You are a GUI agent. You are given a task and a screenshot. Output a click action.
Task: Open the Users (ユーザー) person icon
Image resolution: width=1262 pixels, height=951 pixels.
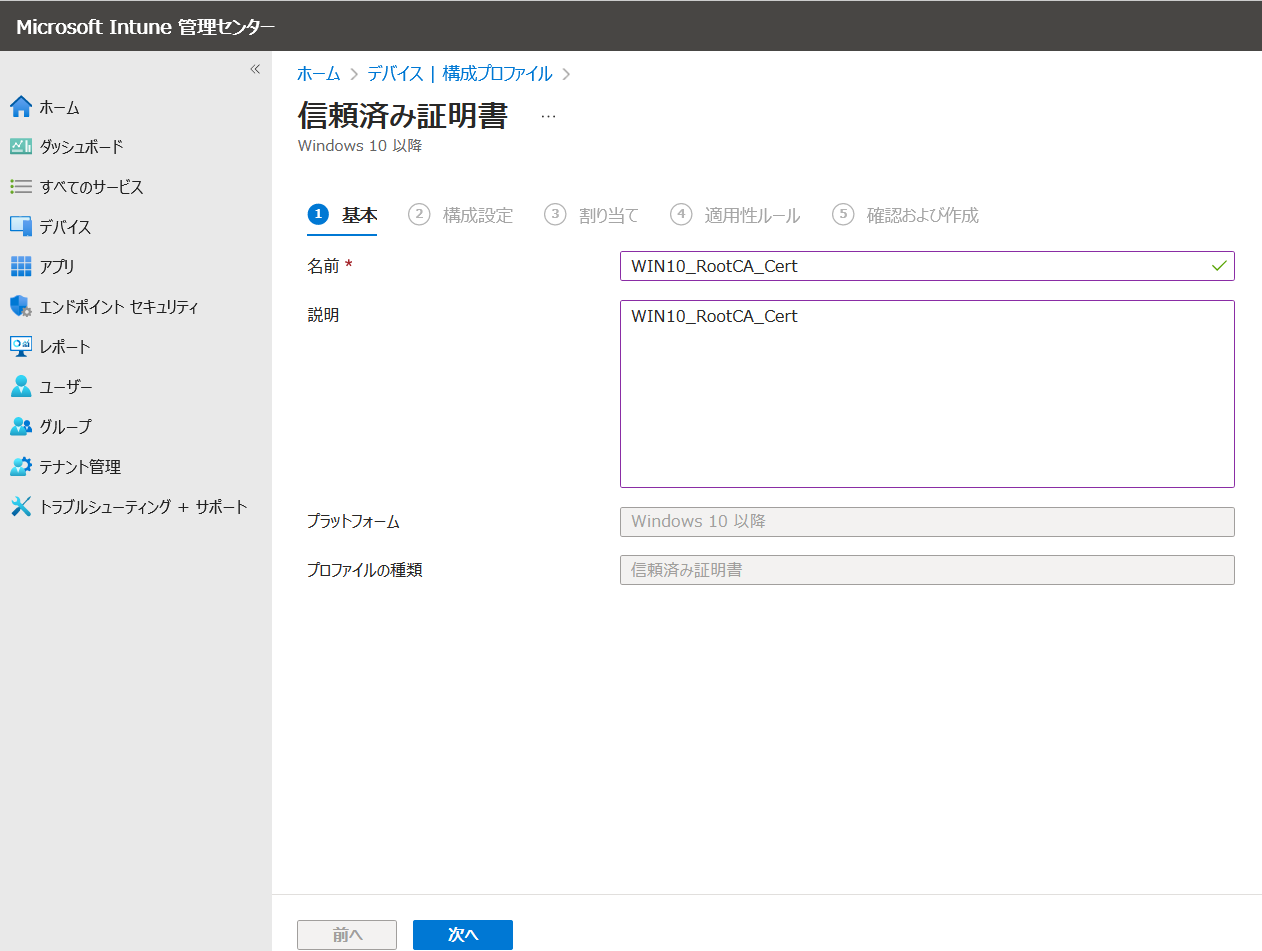pos(21,387)
